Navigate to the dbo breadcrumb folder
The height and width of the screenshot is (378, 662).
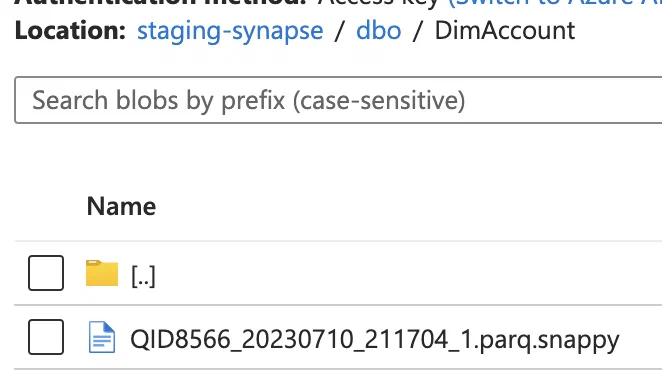379,31
